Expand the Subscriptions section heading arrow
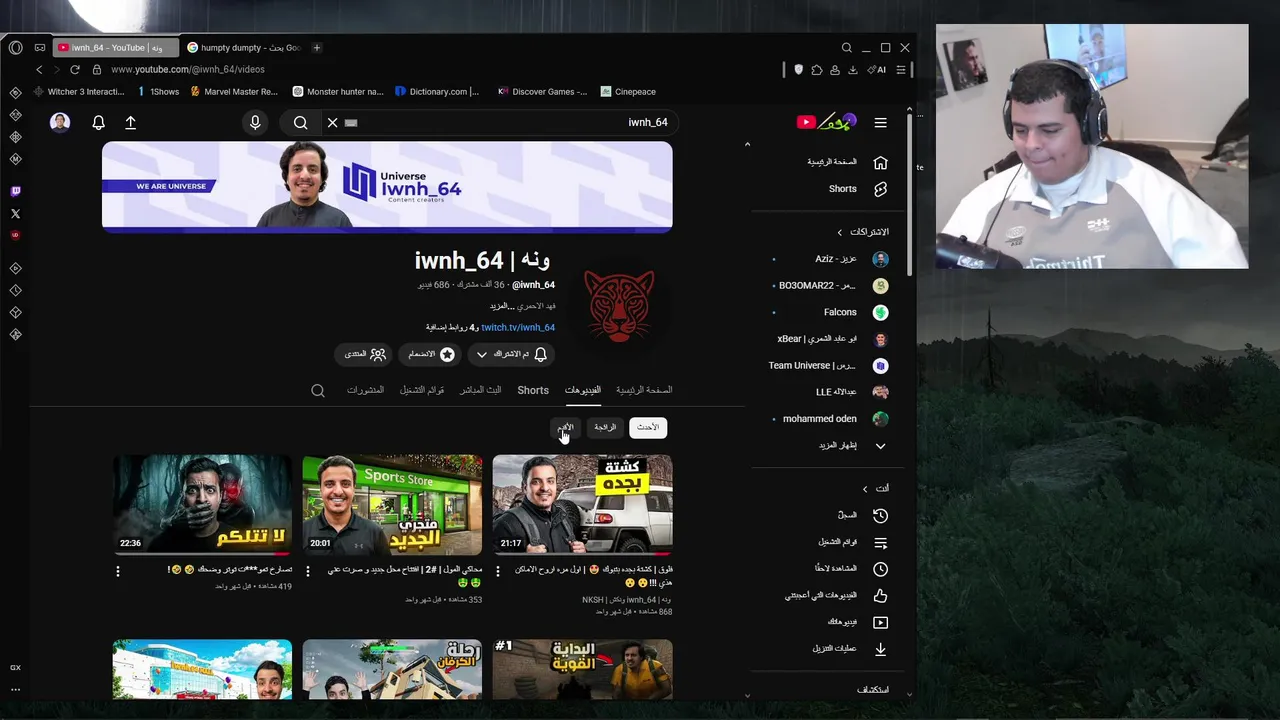This screenshot has height=720, width=1280. tap(840, 232)
